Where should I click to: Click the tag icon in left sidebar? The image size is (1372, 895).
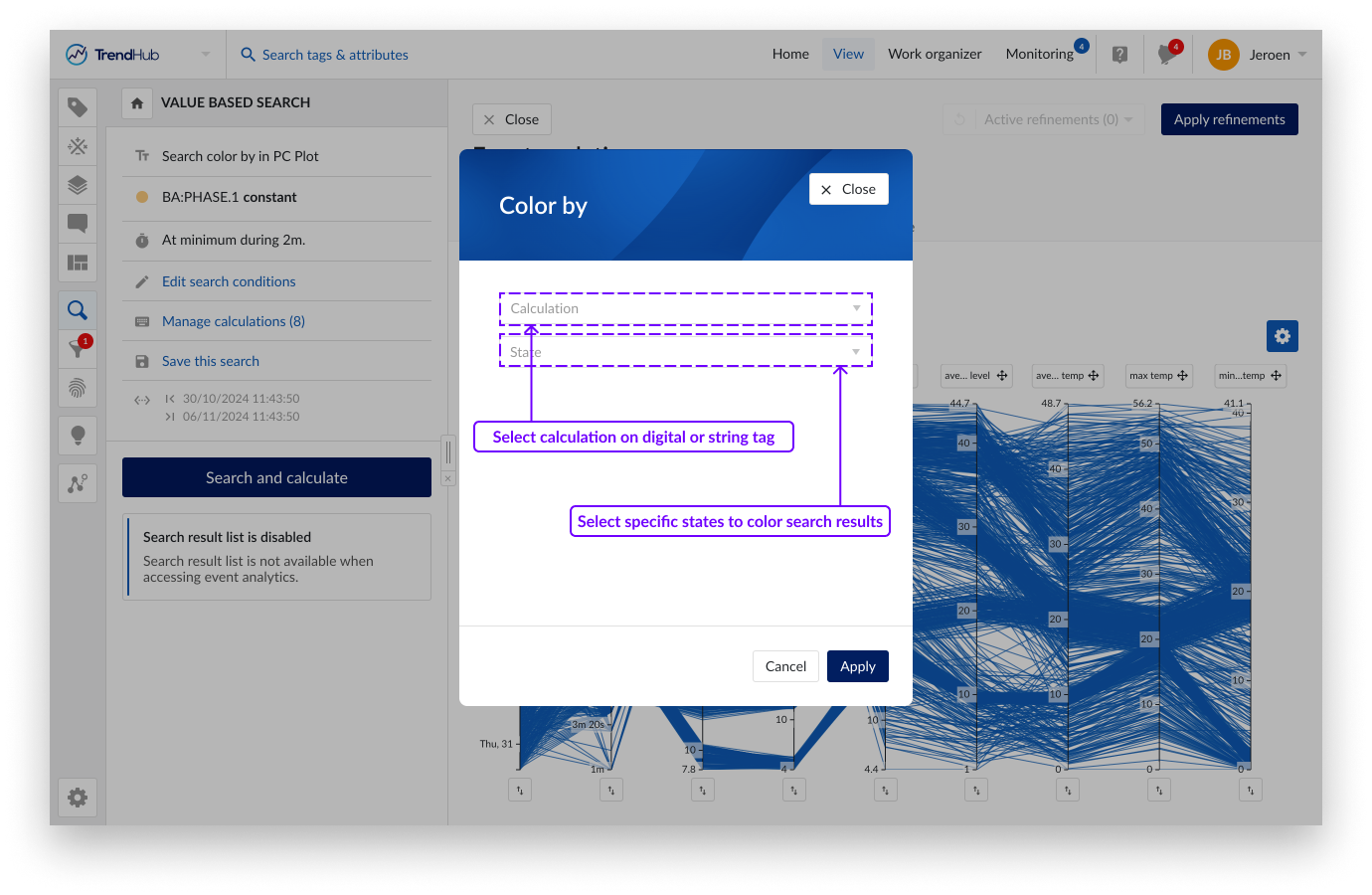pos(78,107)
